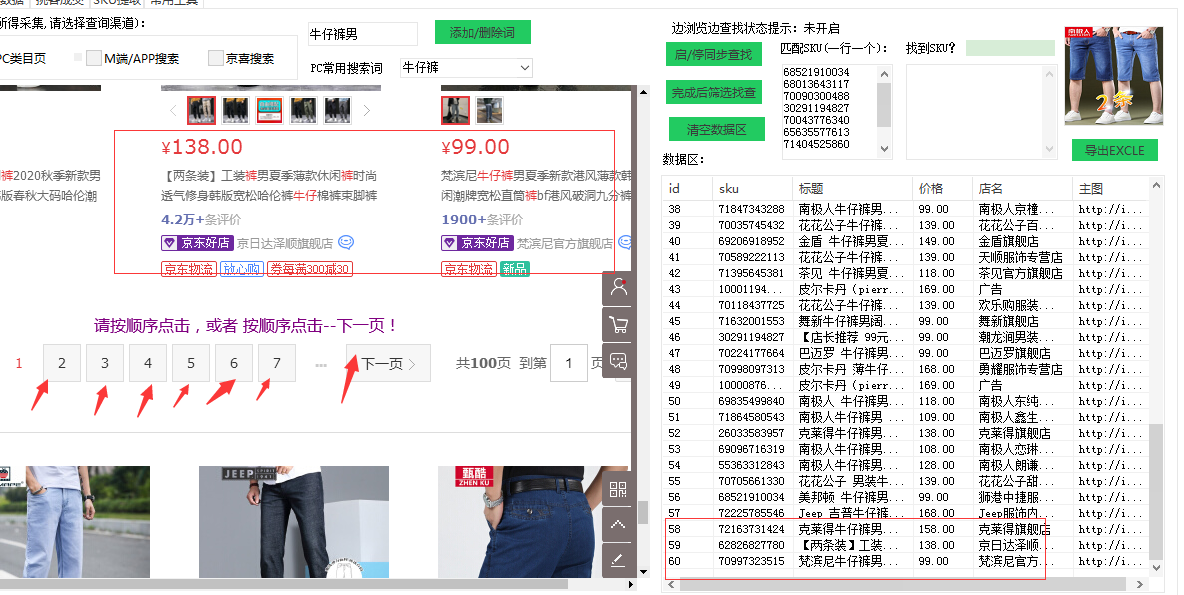Viewport: 1184px width, 595px height.
Task: Select SKU 68521910034 in 匹配SKU list
Action: [816, 72]
